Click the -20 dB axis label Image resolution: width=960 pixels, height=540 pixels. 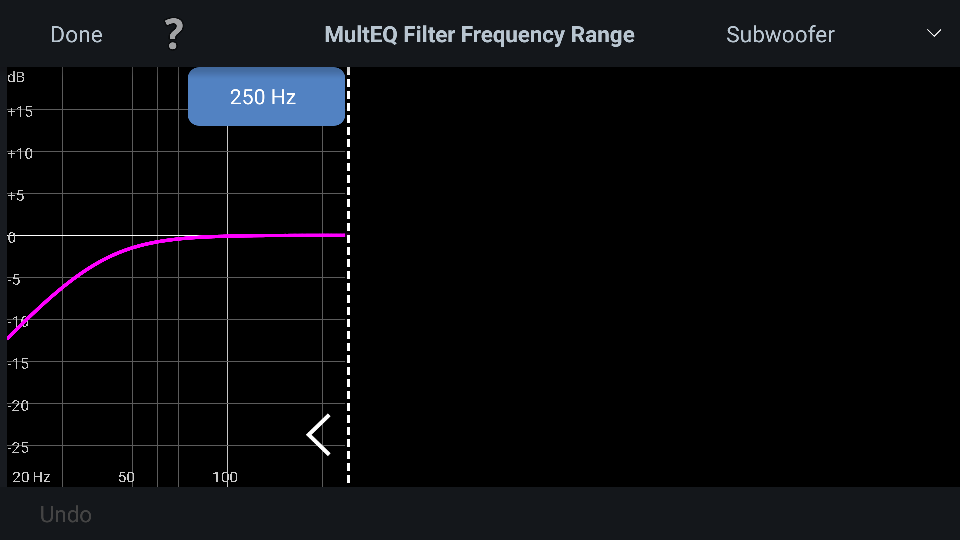point(18,405)
